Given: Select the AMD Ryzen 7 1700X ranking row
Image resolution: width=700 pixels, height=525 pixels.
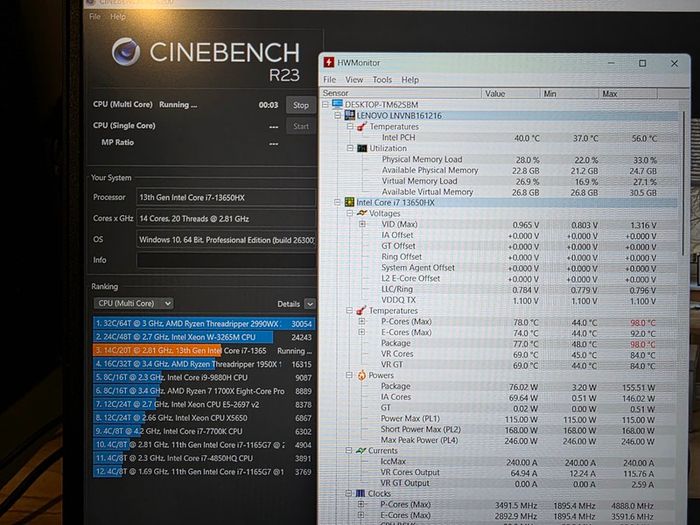Looking at the screenshot, I should click(x=204, y=391).
